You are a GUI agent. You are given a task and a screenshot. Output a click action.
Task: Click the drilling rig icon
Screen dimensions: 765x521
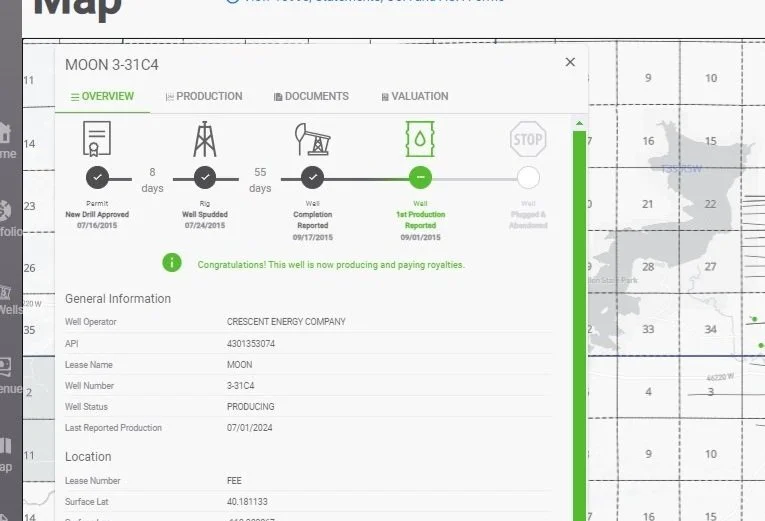coord(205,139)
